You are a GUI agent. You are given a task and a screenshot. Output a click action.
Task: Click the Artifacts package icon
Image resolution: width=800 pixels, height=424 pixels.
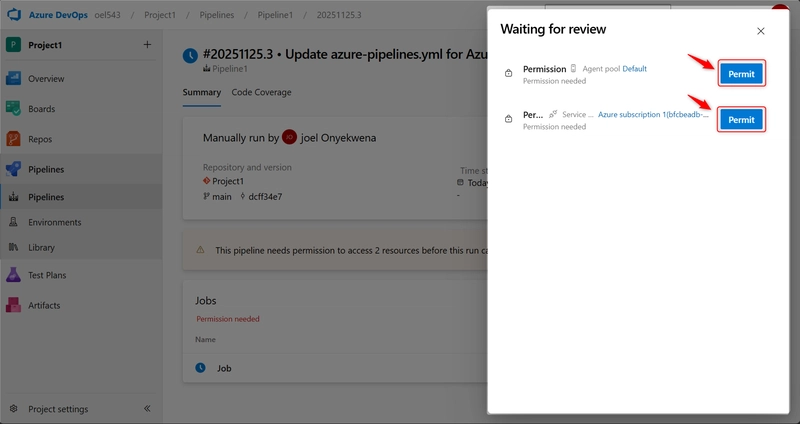click(x=14, y=305)
